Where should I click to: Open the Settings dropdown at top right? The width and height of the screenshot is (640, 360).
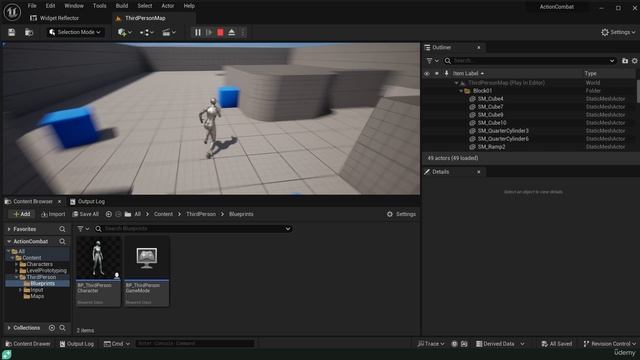coord(618,32)
